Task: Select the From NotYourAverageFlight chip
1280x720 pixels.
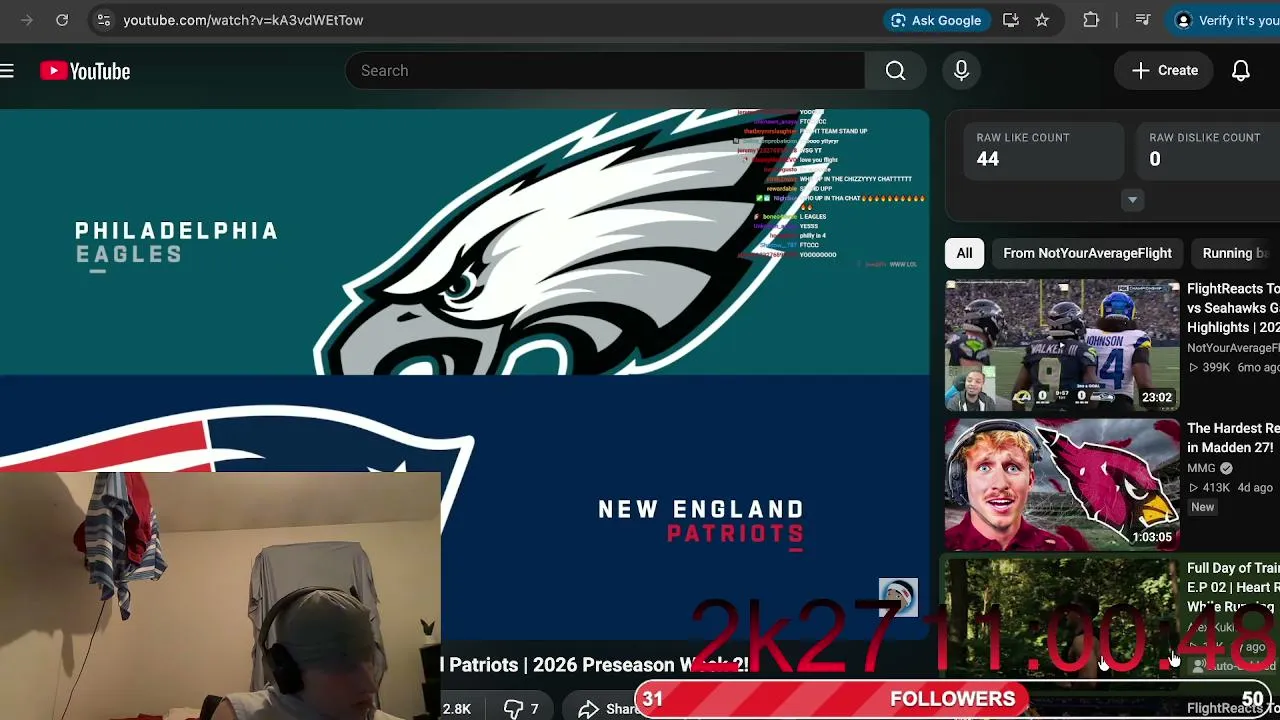Action: tap(1087, 253)
